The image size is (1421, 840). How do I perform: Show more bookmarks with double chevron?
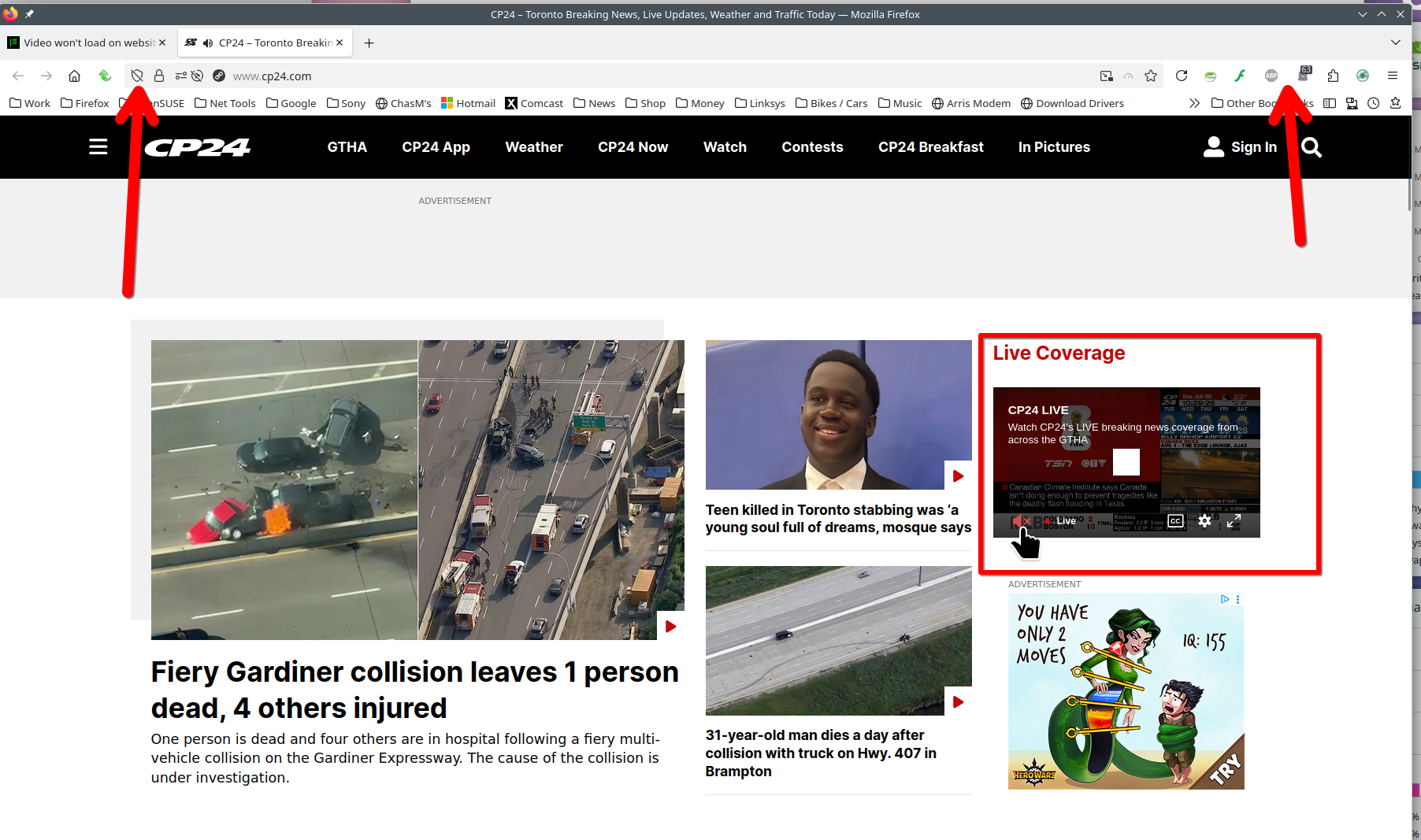[x=1194, y=103]
